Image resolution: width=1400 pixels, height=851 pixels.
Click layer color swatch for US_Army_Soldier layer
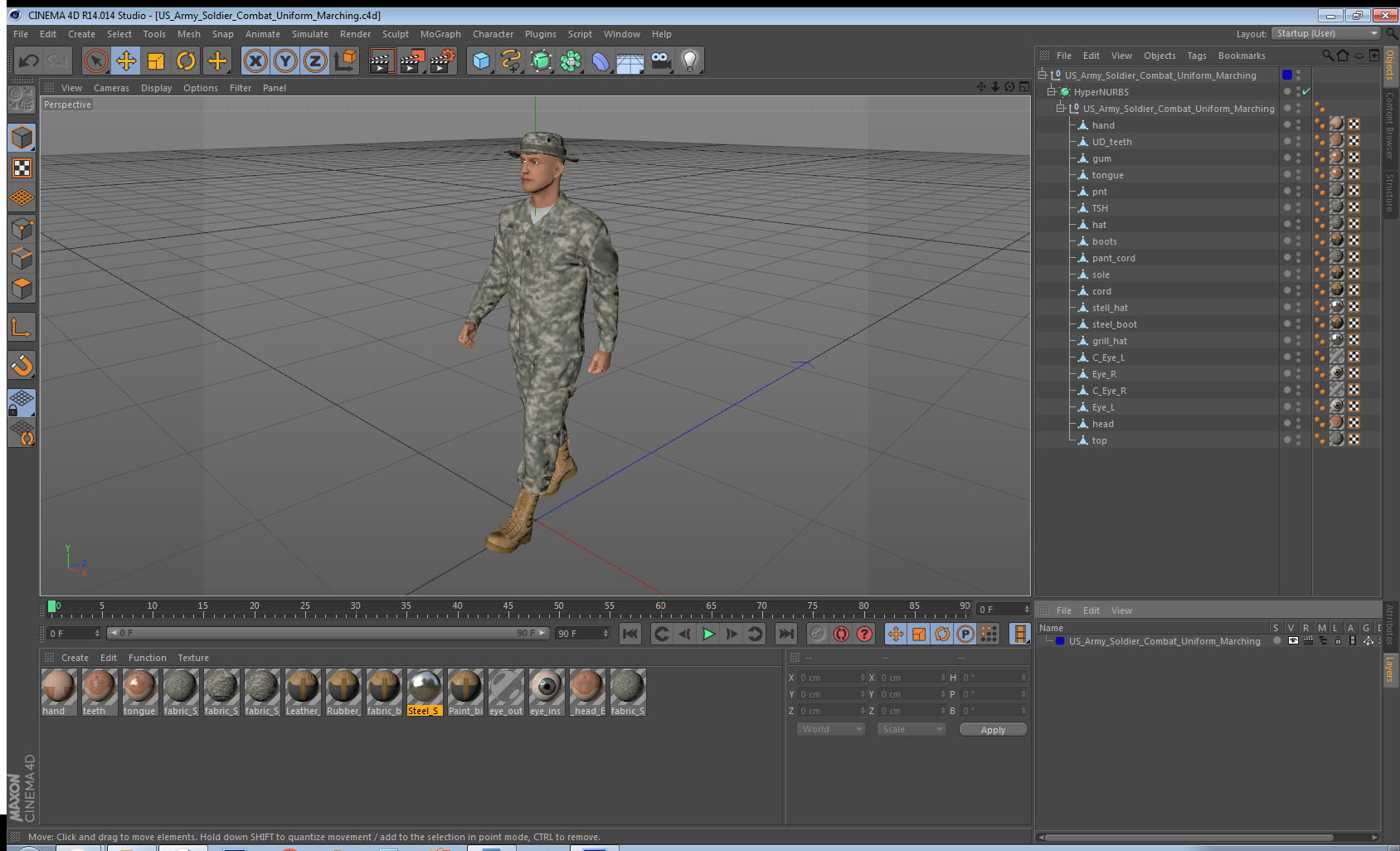click(x=1060, y=641)
